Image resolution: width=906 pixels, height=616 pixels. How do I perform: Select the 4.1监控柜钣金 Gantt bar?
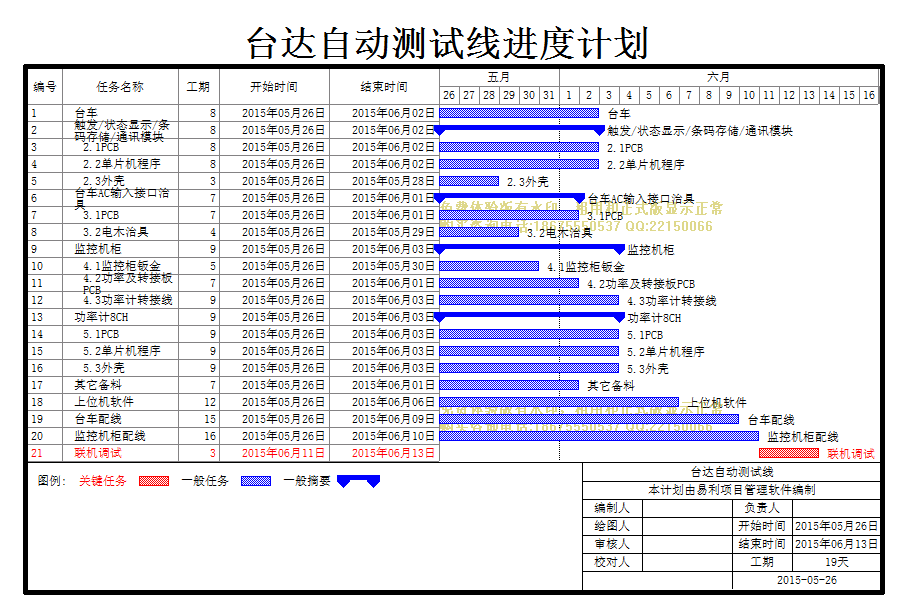click(x=489, y=266)
